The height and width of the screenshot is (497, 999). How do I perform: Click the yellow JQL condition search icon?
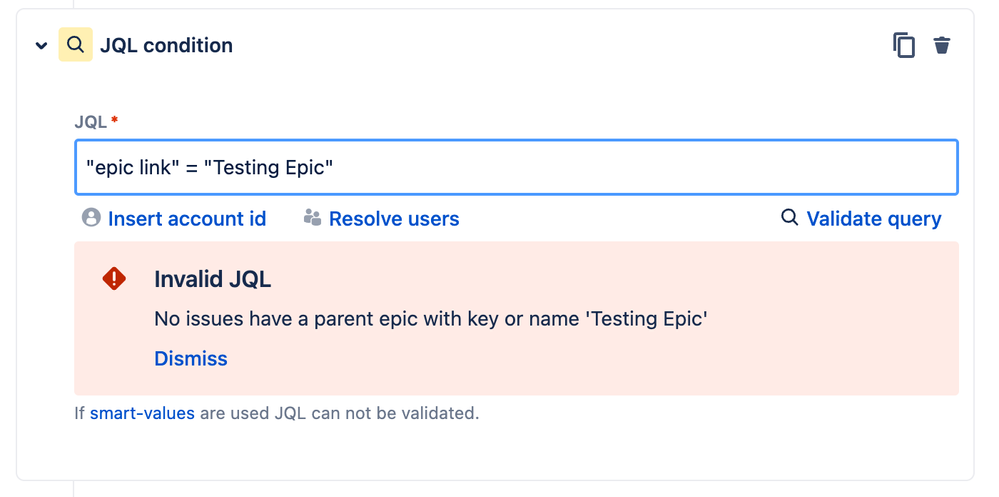[75, 45]
